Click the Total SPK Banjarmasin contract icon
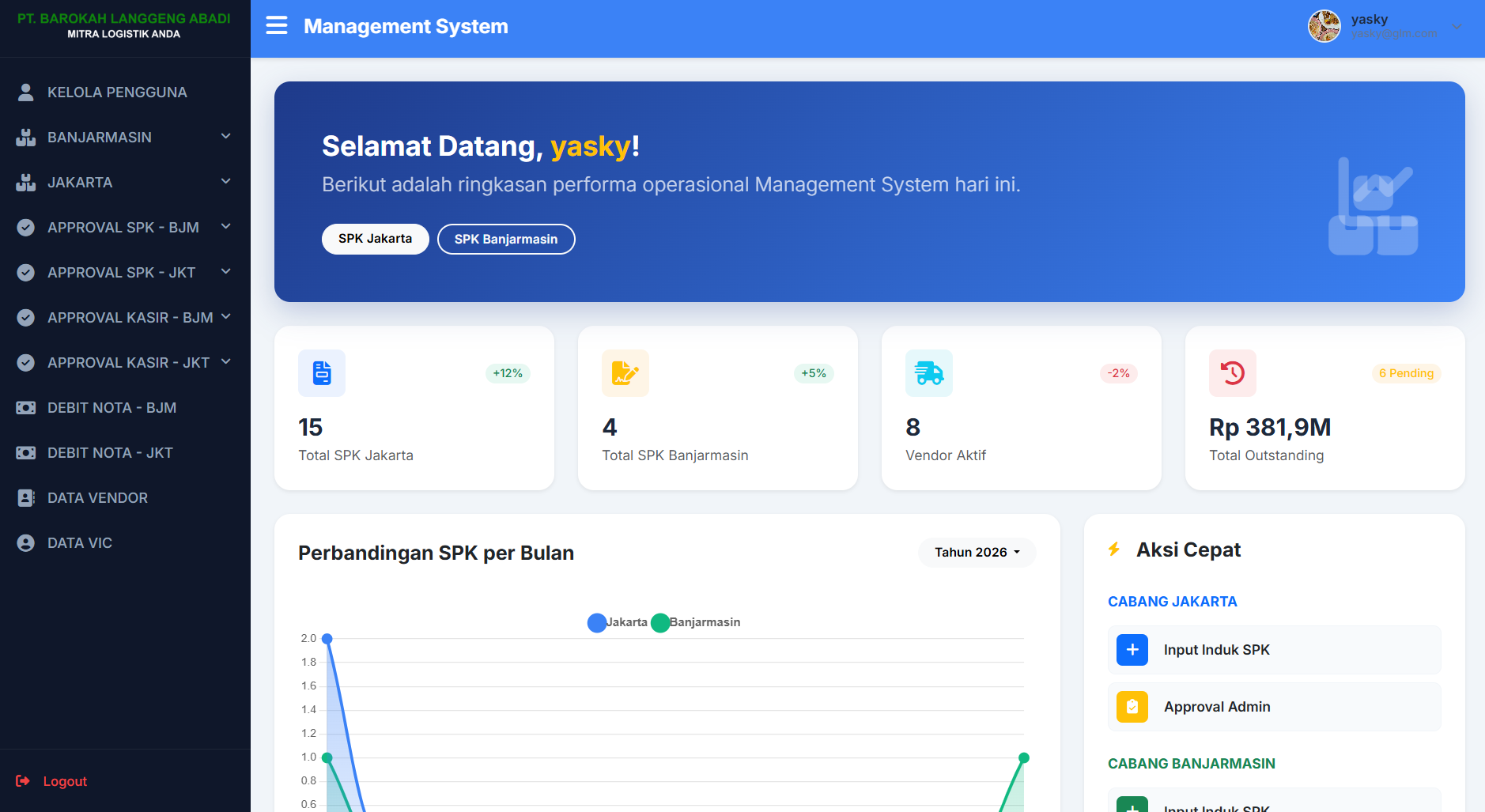 pos(625,373)
